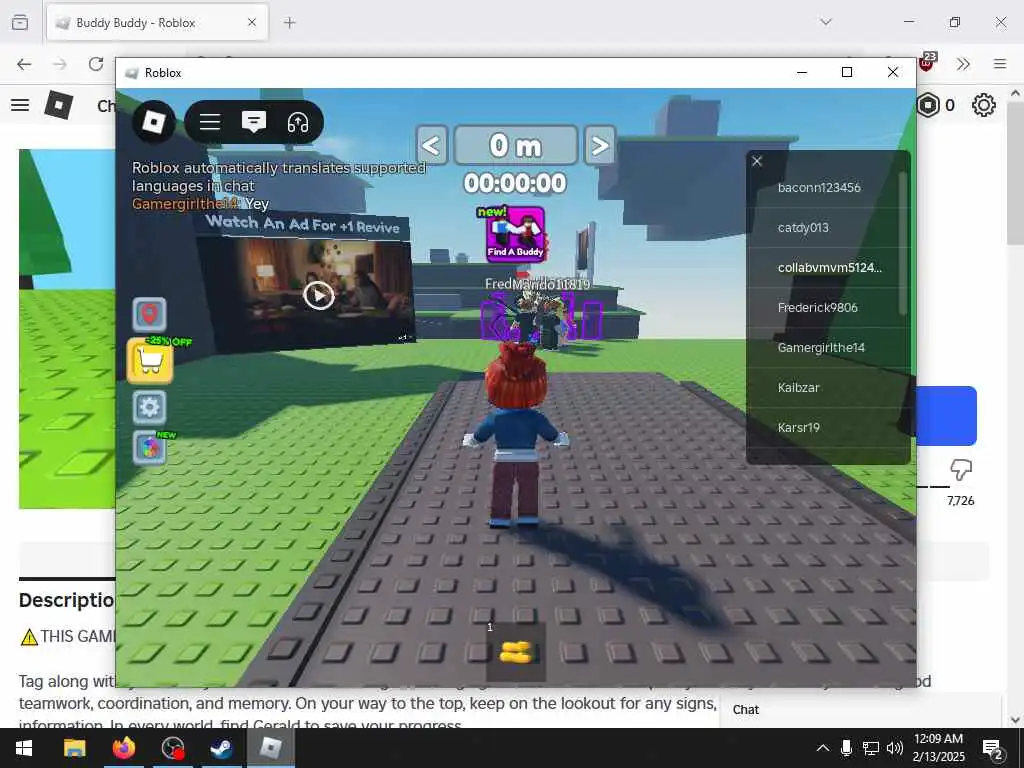Open the Roblox logo menu in game
Image resolution: width=1024 pixels, height=768 pixels.
[x=153, y=121]
